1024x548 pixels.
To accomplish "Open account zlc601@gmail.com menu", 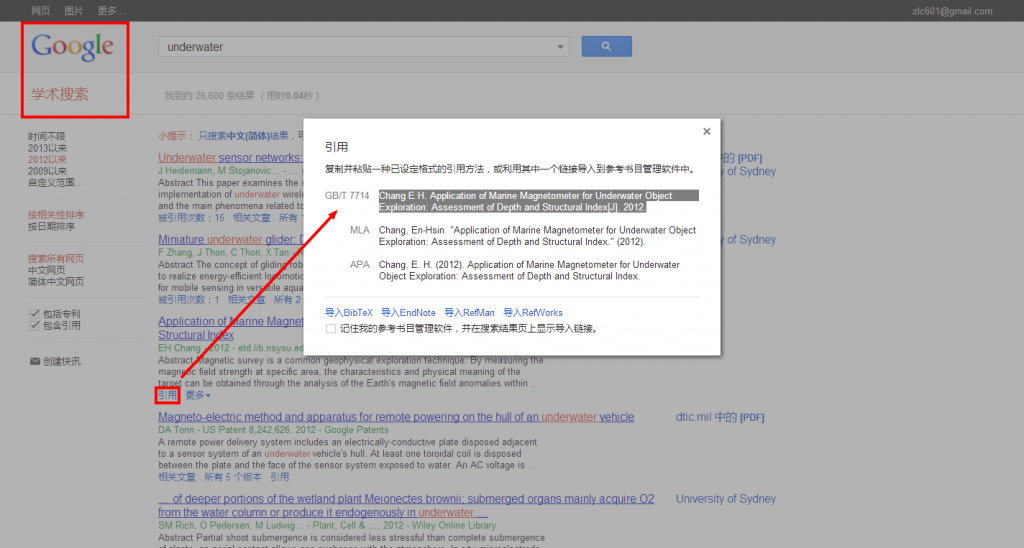I will pos(952,10).
